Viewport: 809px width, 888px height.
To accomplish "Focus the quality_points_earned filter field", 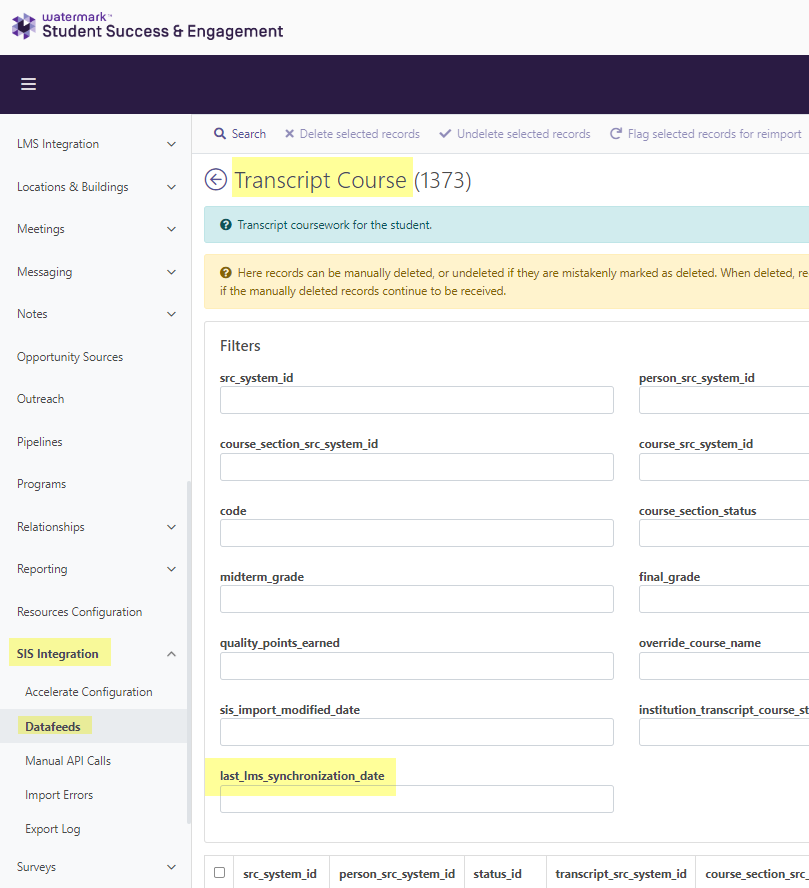I will (x=417, y=666).
